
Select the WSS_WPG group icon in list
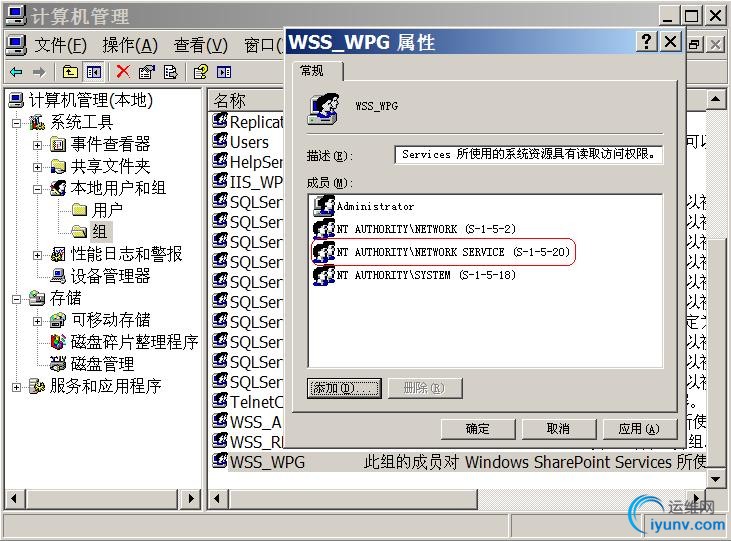(220, 461)
